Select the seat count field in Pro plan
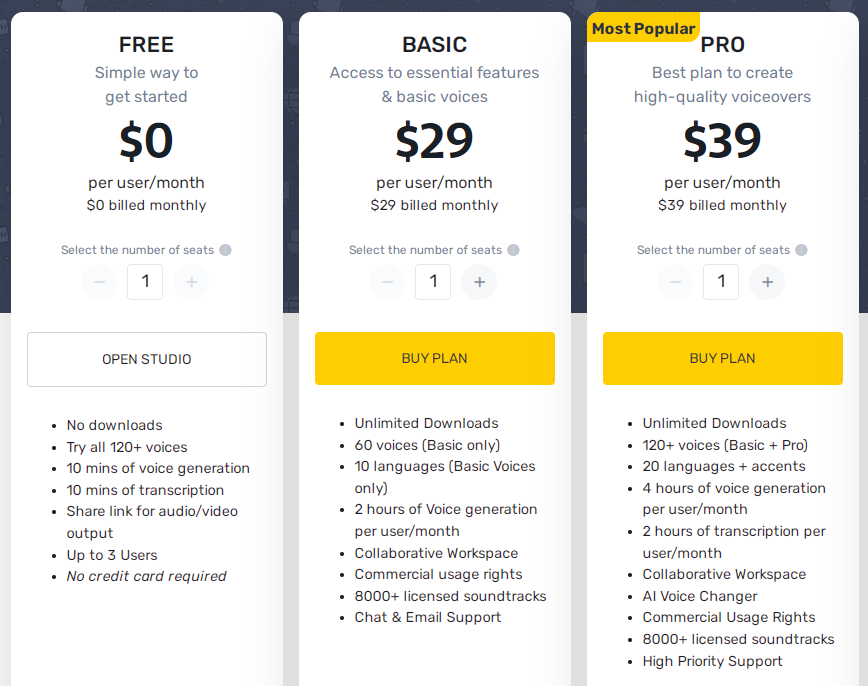 [721, 282]
